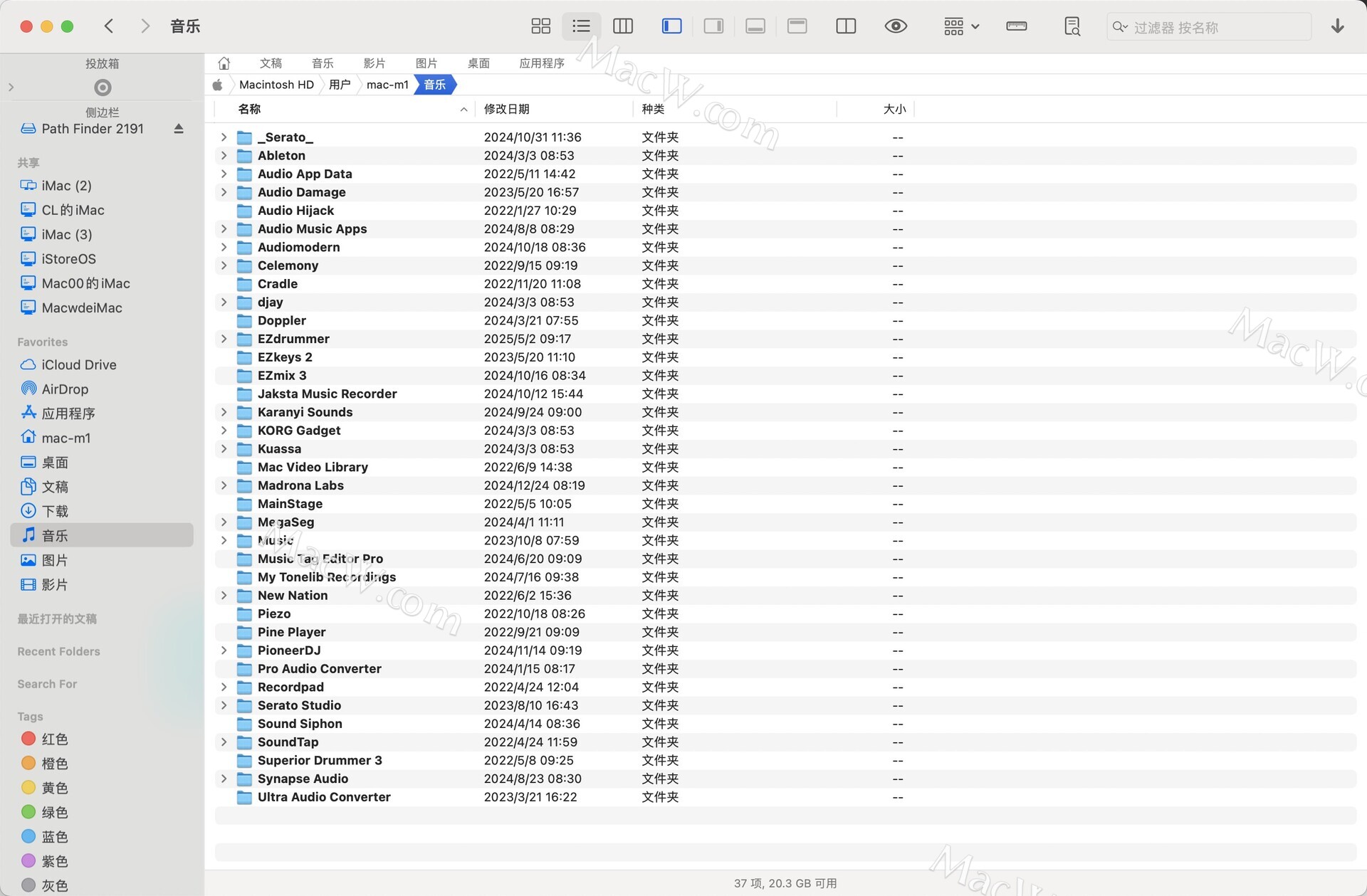Expand the EZdrummer folder
The width and height of the screenshot is (1367, 896).
pos(224,339)
